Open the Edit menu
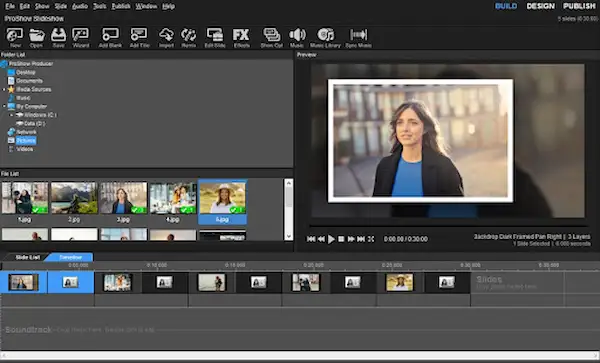This screenshot has width=600, height=363. point(24,7)
